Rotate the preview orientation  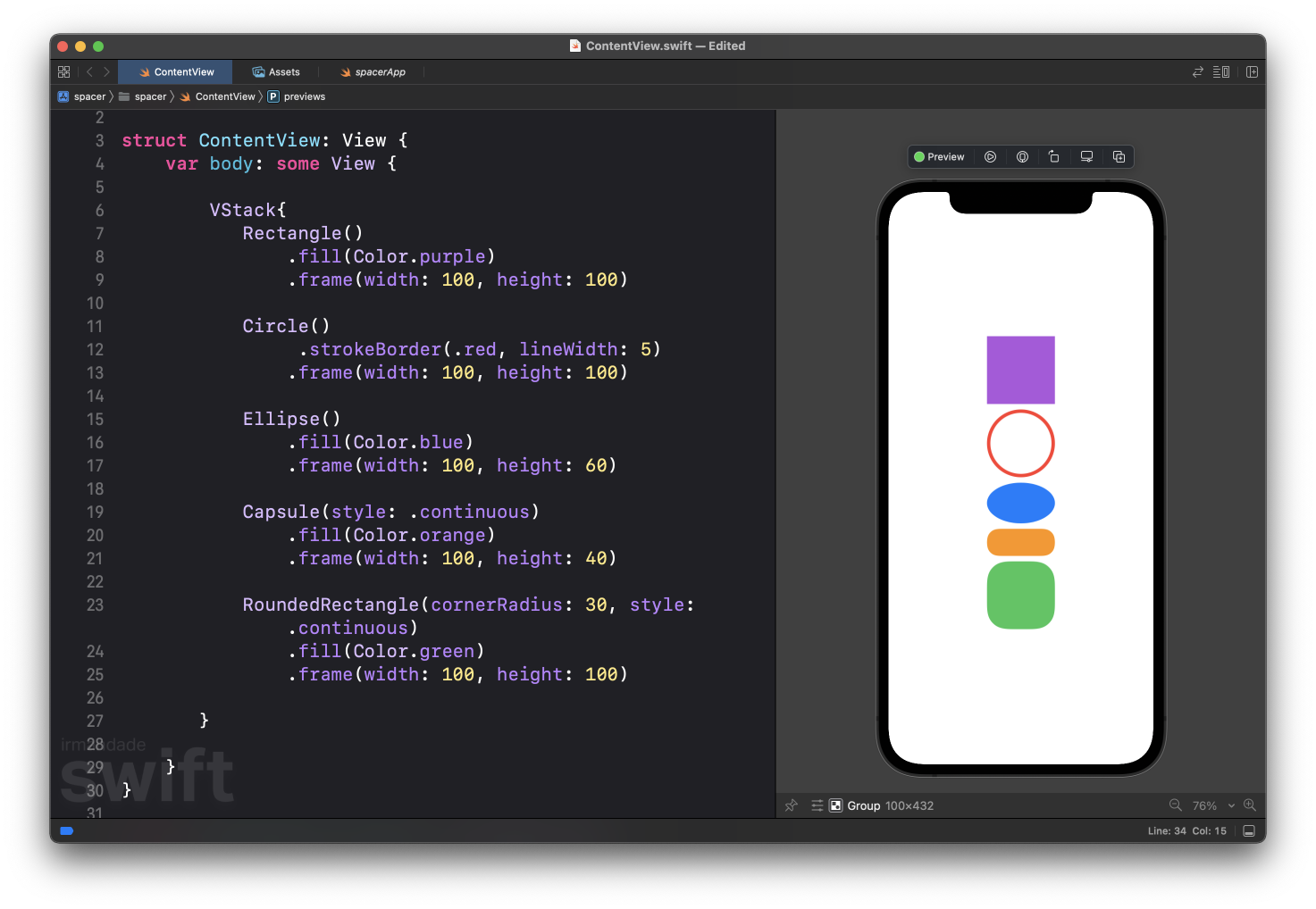[1054, 157]
